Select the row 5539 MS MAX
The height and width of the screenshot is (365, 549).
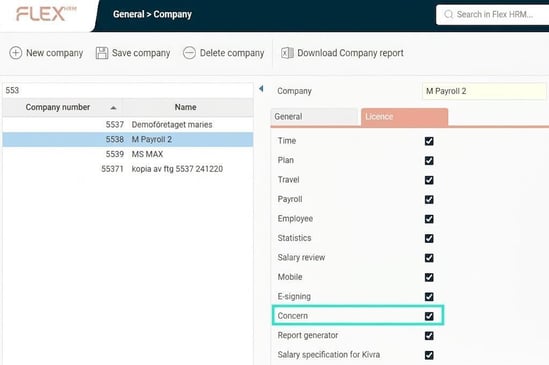(128, 154)
